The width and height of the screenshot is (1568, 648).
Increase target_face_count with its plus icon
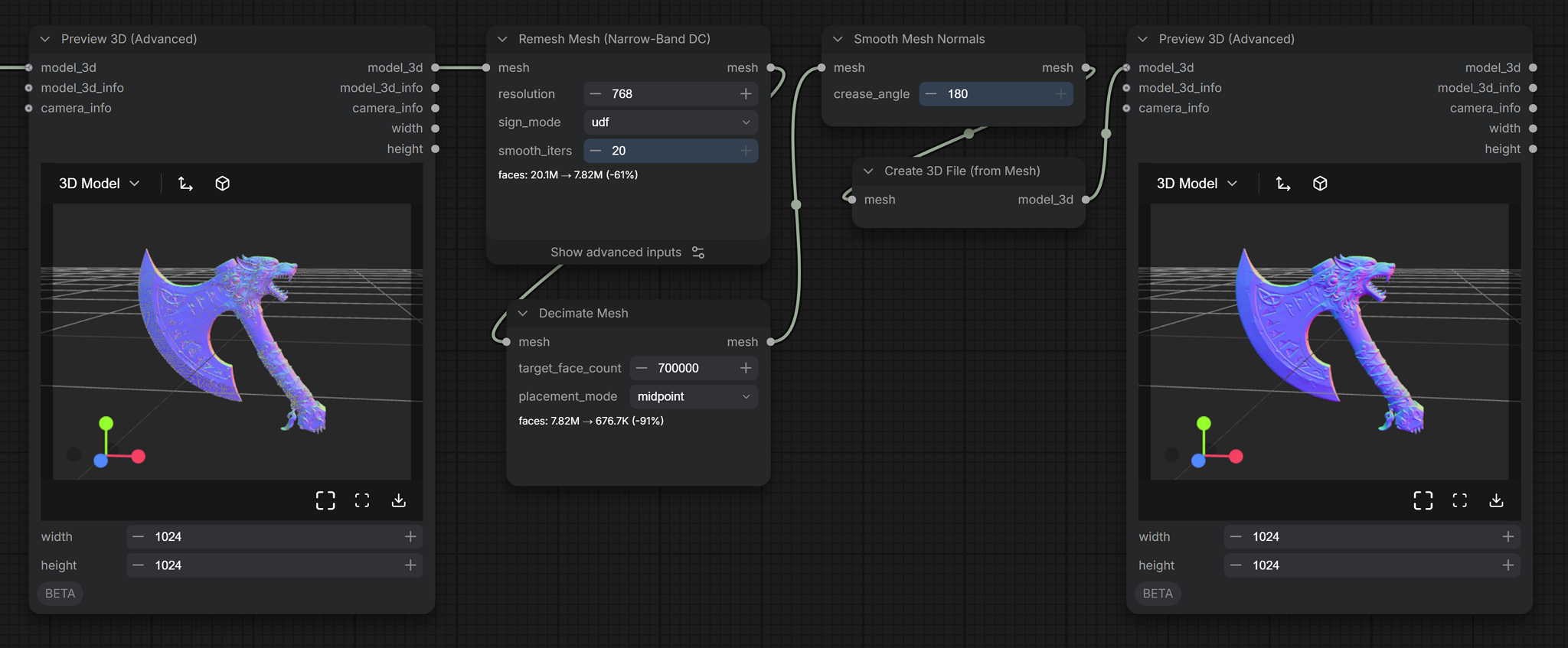pos(746,368)
